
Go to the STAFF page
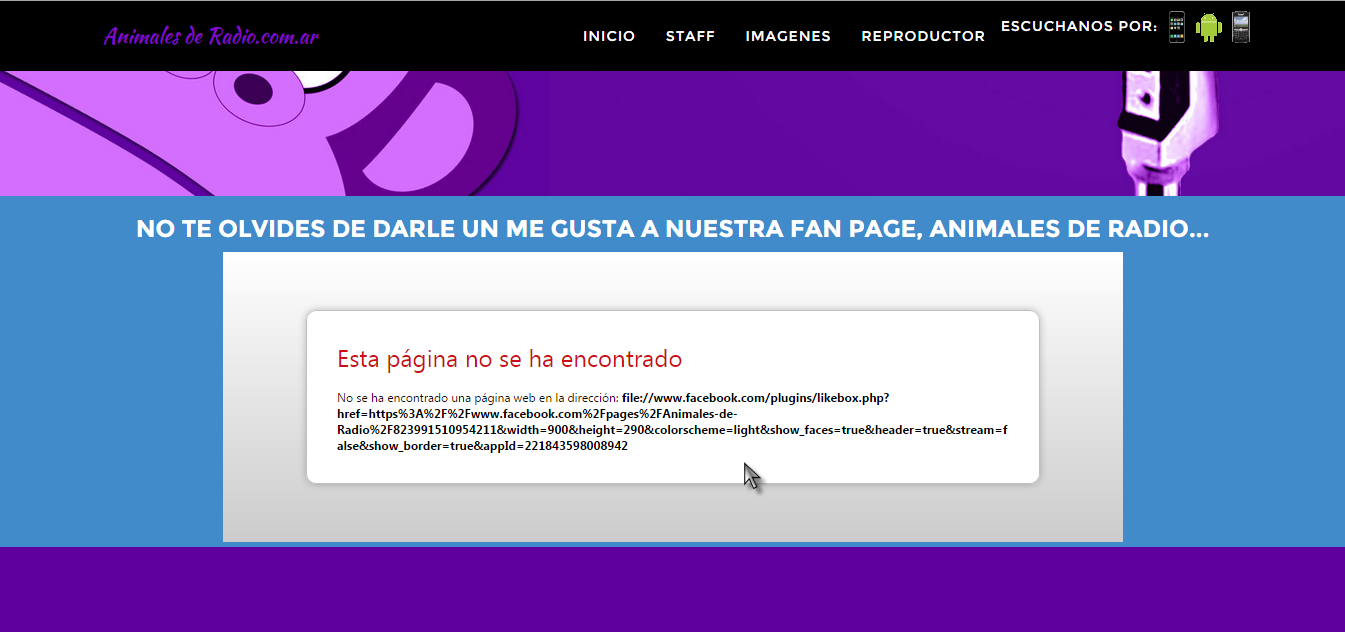pos(690,36)
